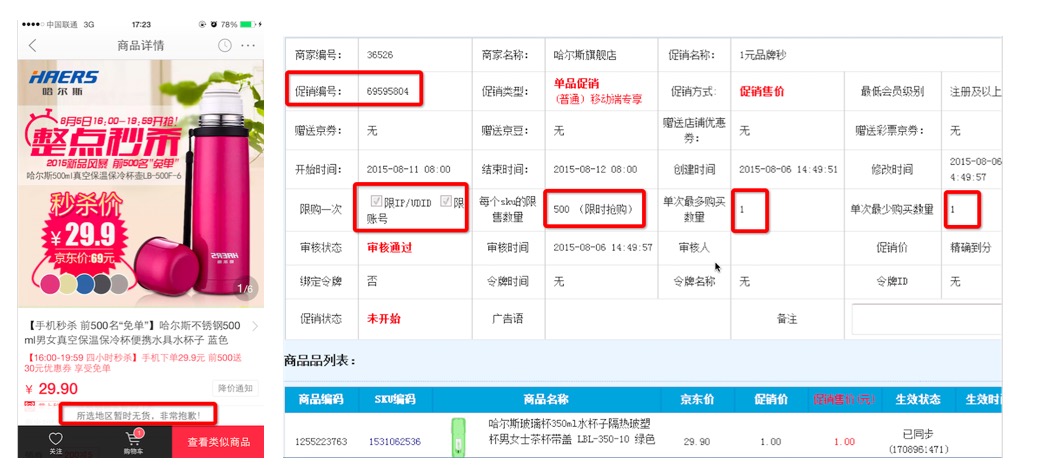The image size is (1043, 476).
Task: Click the 令牌ID label
Action: [892, 281]
